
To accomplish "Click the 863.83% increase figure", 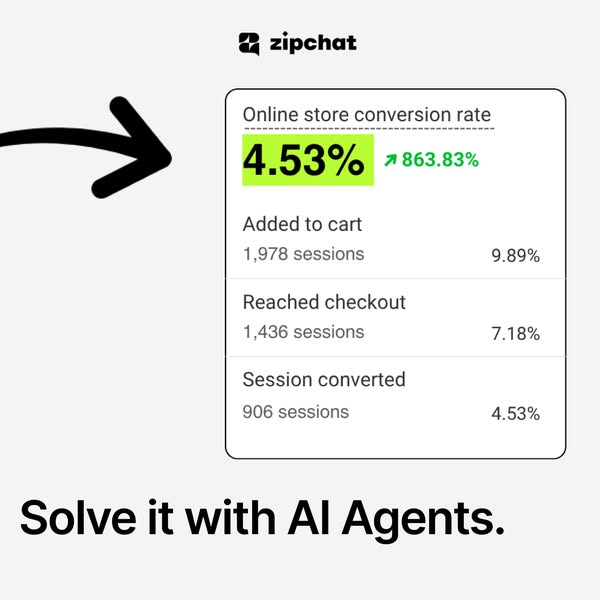I will click(440, 159).
